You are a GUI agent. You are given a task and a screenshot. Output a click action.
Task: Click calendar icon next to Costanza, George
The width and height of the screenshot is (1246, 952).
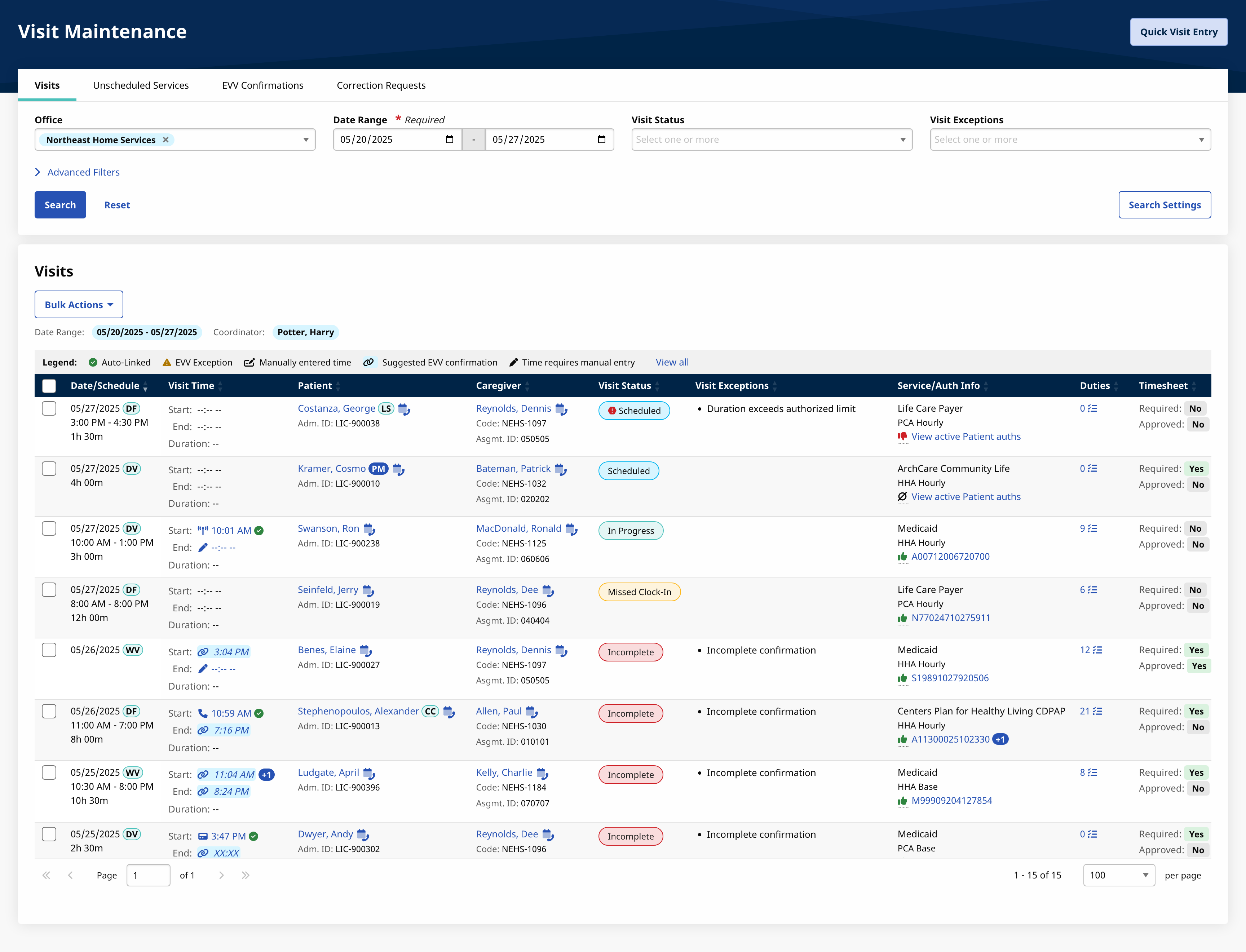(404, 409)
